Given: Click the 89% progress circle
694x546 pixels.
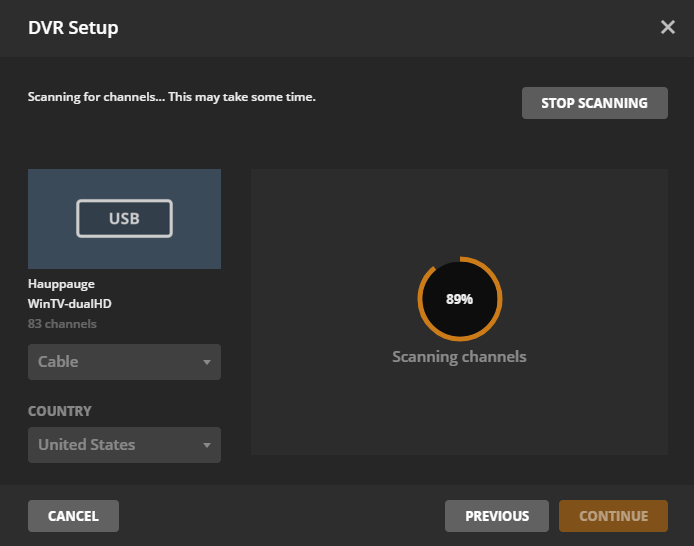Looking at the screenshot, I should [459, 298].
